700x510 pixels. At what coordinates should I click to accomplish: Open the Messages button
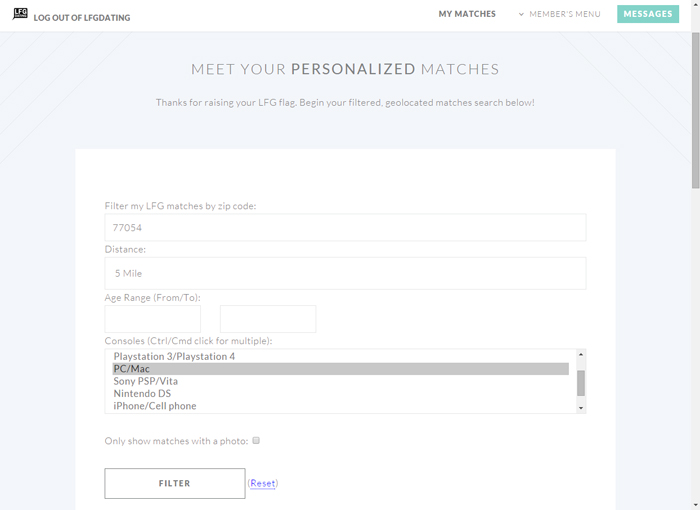click(x=648, y=14)
